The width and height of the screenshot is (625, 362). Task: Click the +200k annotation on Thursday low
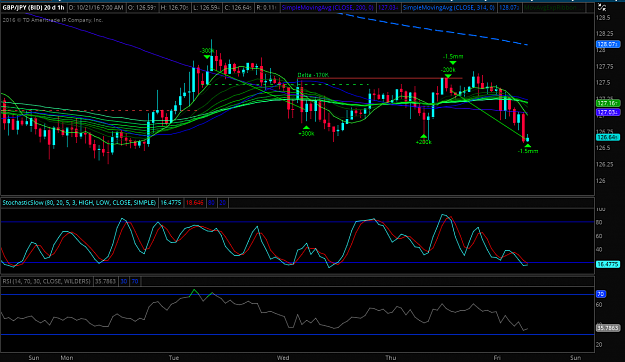423,142
